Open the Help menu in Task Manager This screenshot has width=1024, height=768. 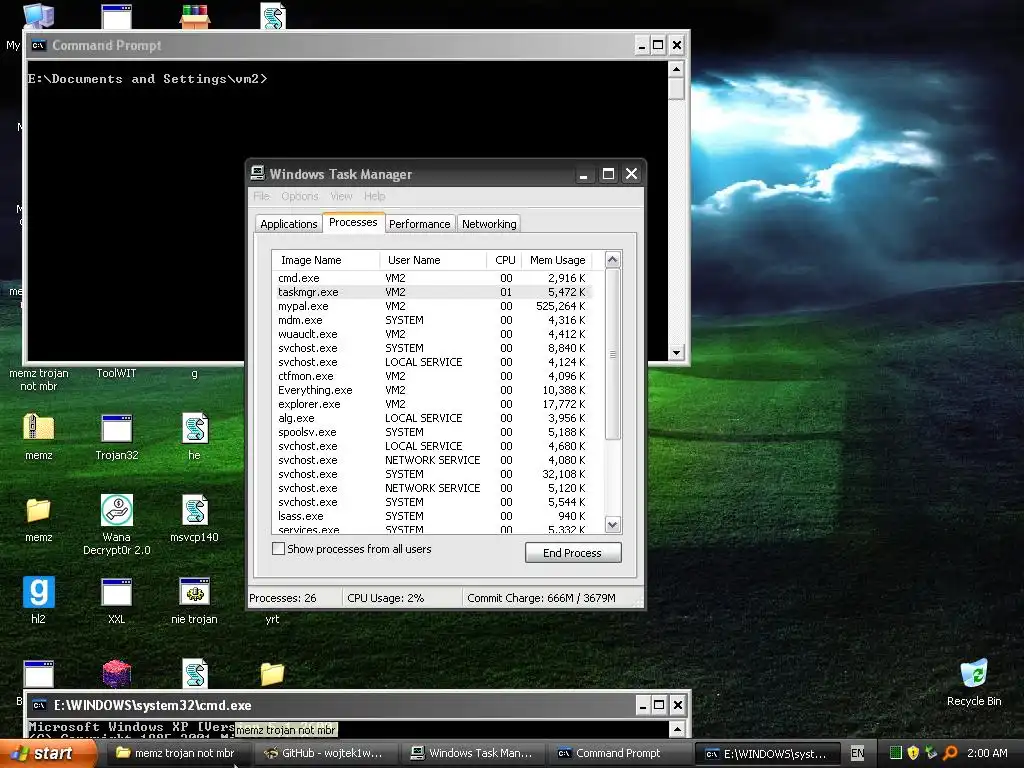tap(374, 196)
